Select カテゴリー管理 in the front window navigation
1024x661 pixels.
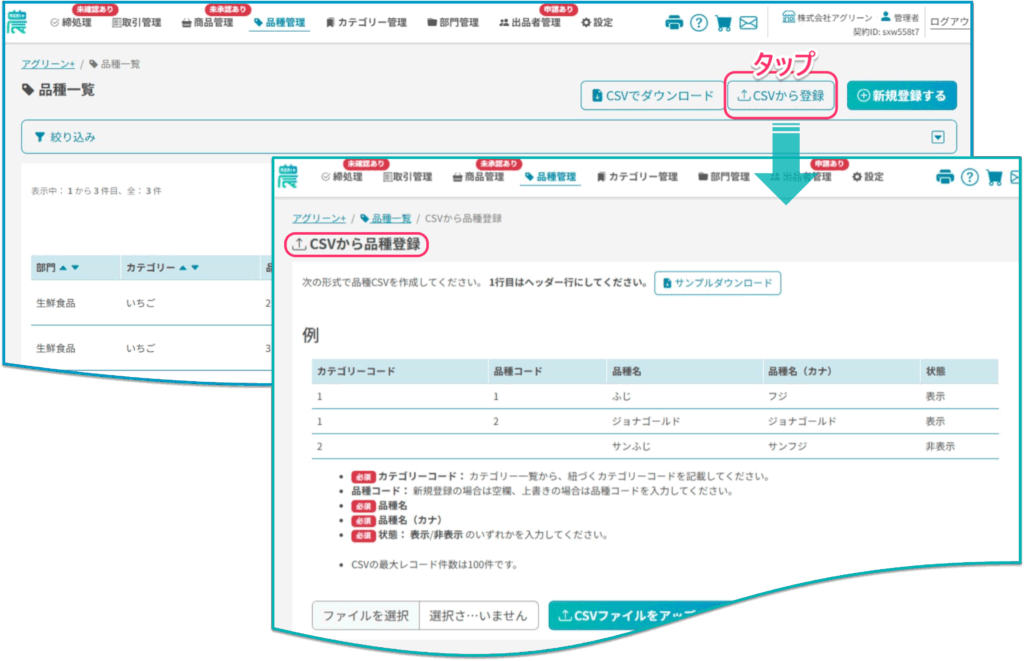click(636, 177)
